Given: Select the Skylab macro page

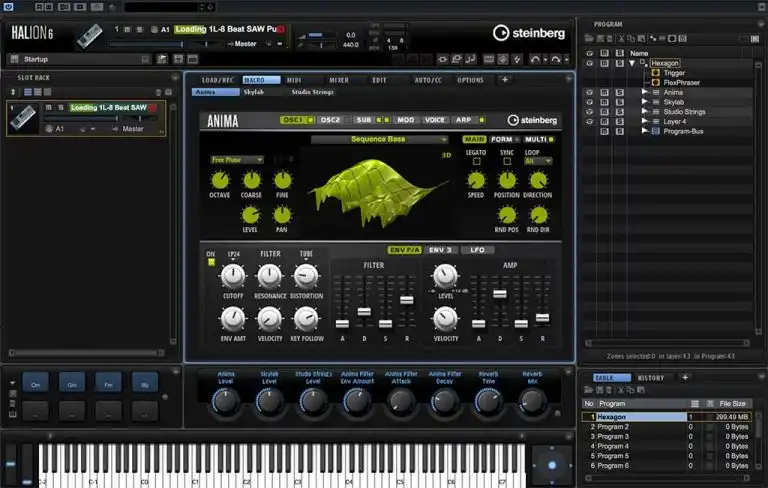Looking at the screenshot, I should [x=254, y=92].
